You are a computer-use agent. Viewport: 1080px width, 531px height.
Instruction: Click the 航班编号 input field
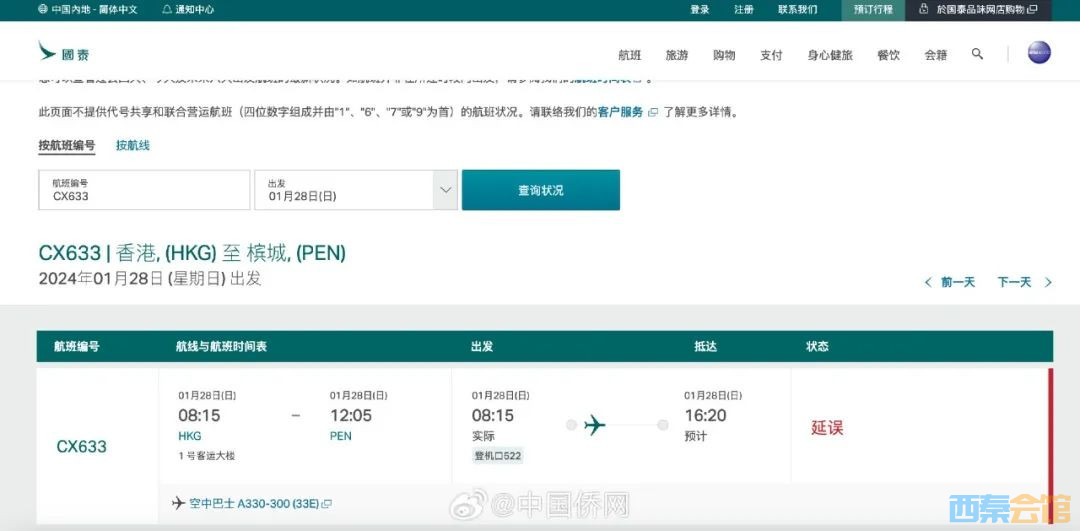pyautogui.click(x=144, y=190)
